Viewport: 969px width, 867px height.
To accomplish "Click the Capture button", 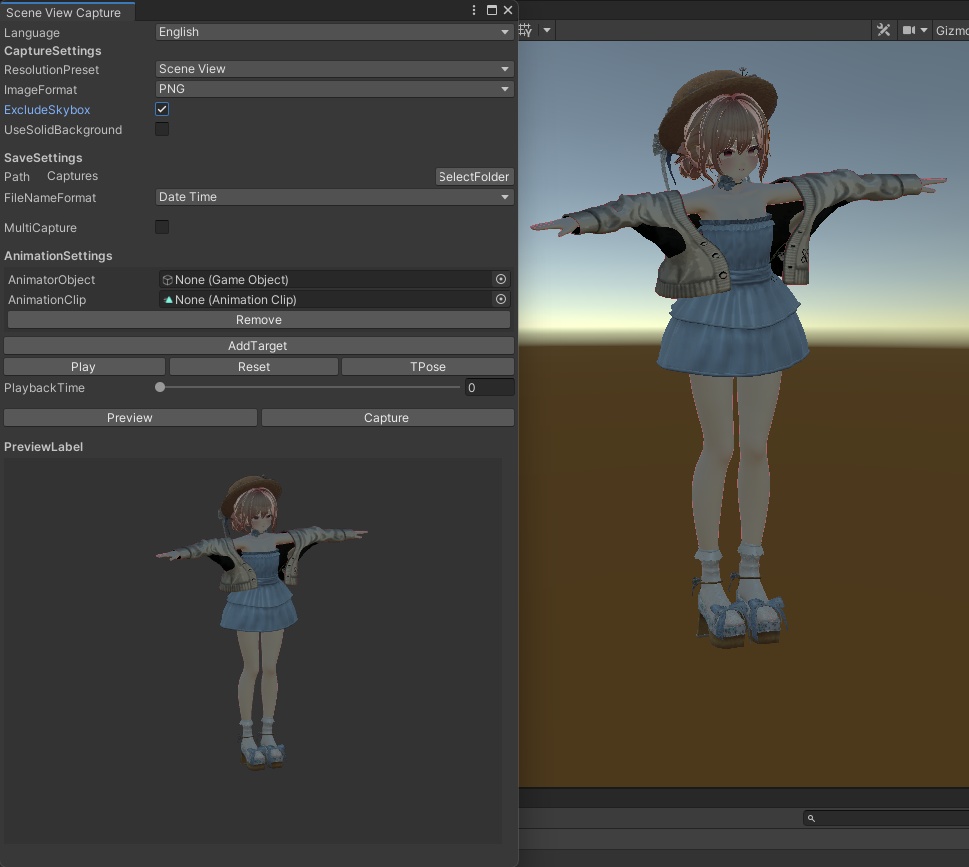I will click(x=387, y=417).
